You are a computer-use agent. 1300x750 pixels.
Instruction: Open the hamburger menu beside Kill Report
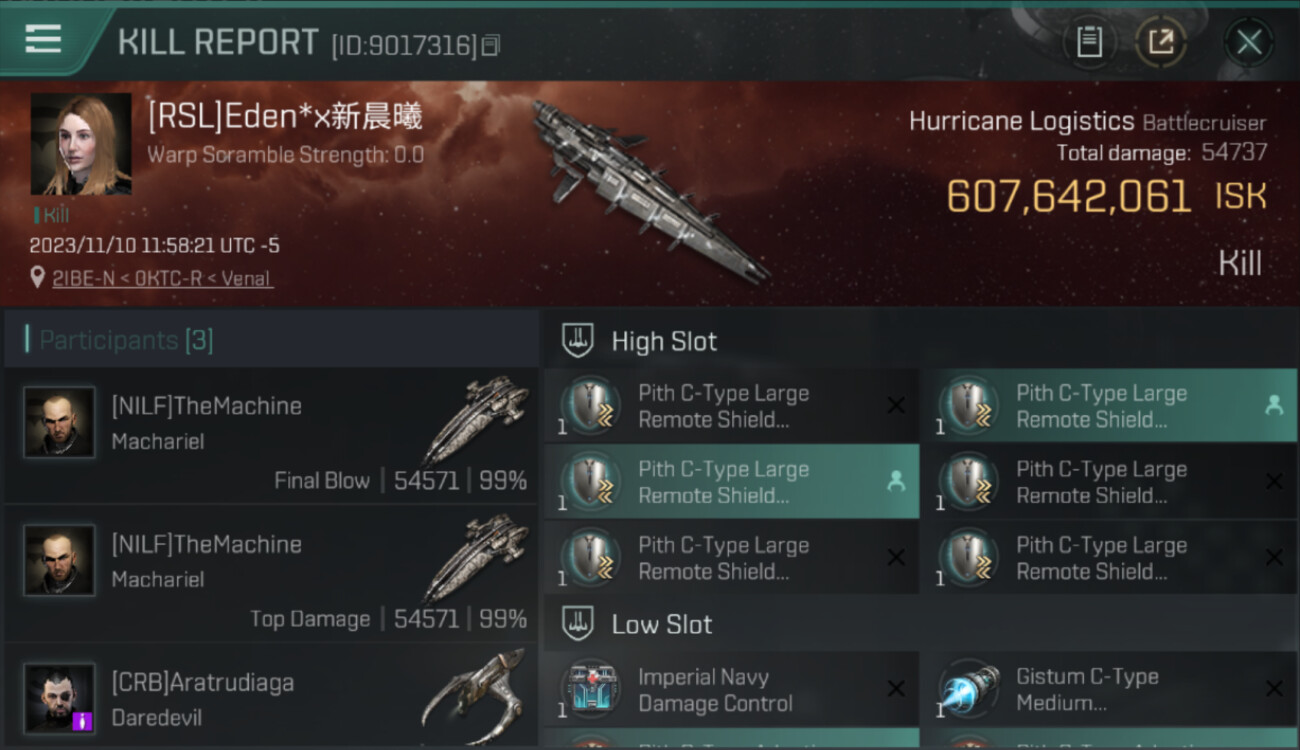coord(43,39)
